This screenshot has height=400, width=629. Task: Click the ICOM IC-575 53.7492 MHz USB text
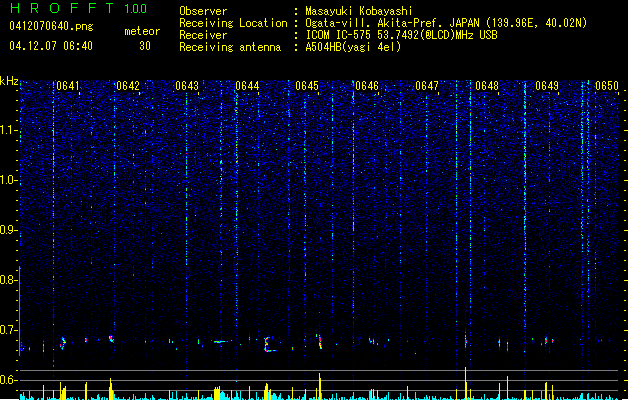402,35
